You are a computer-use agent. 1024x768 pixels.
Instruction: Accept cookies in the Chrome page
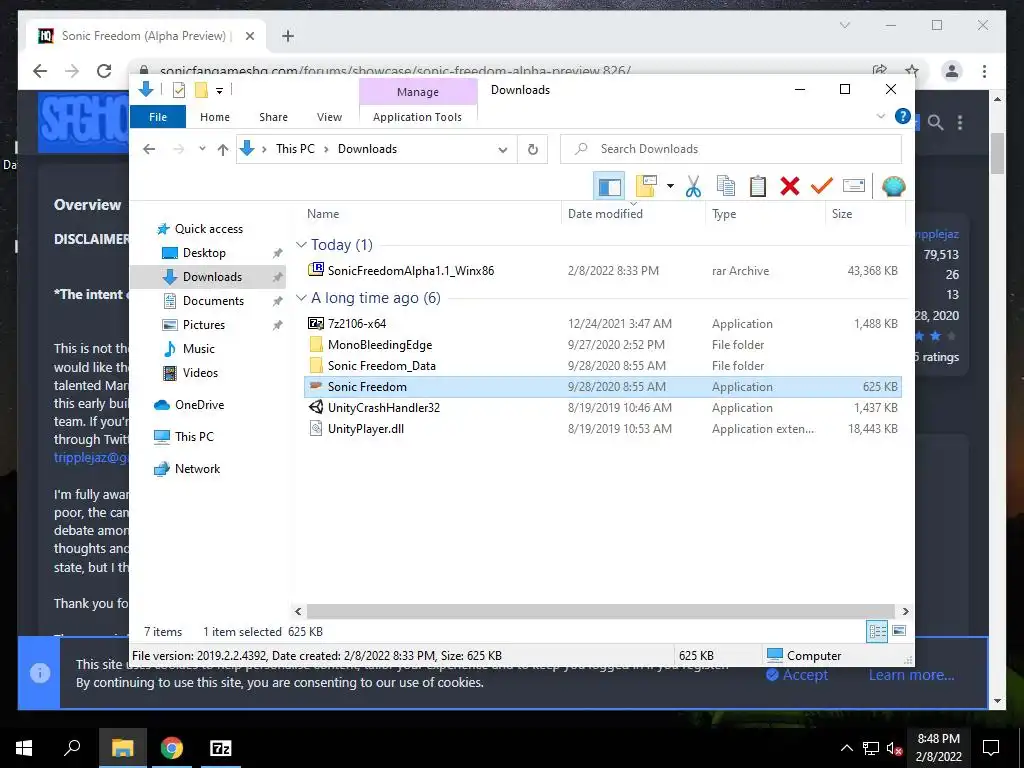797,675
